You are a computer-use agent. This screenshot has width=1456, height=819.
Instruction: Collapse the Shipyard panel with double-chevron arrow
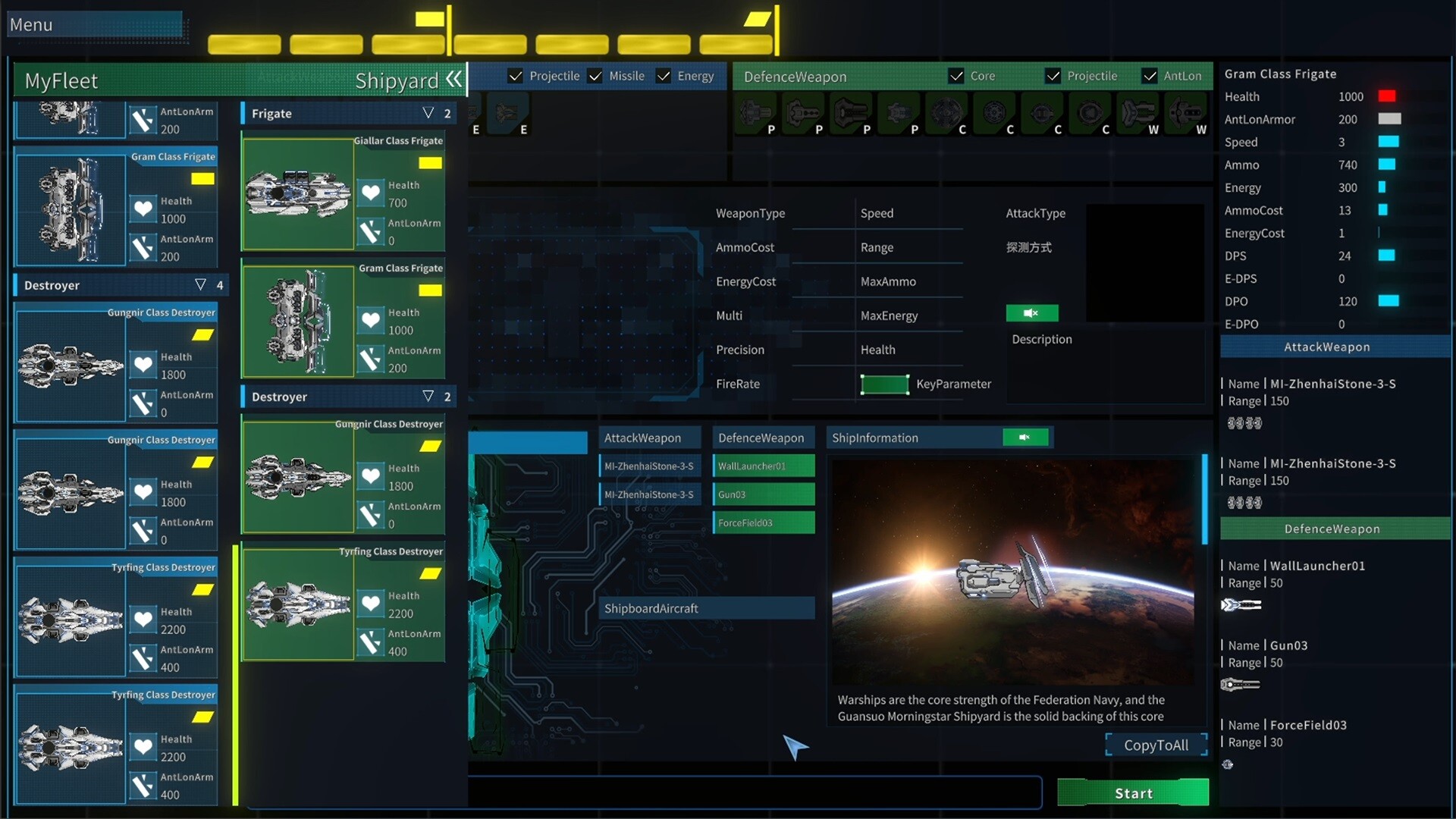coord(454,80)
